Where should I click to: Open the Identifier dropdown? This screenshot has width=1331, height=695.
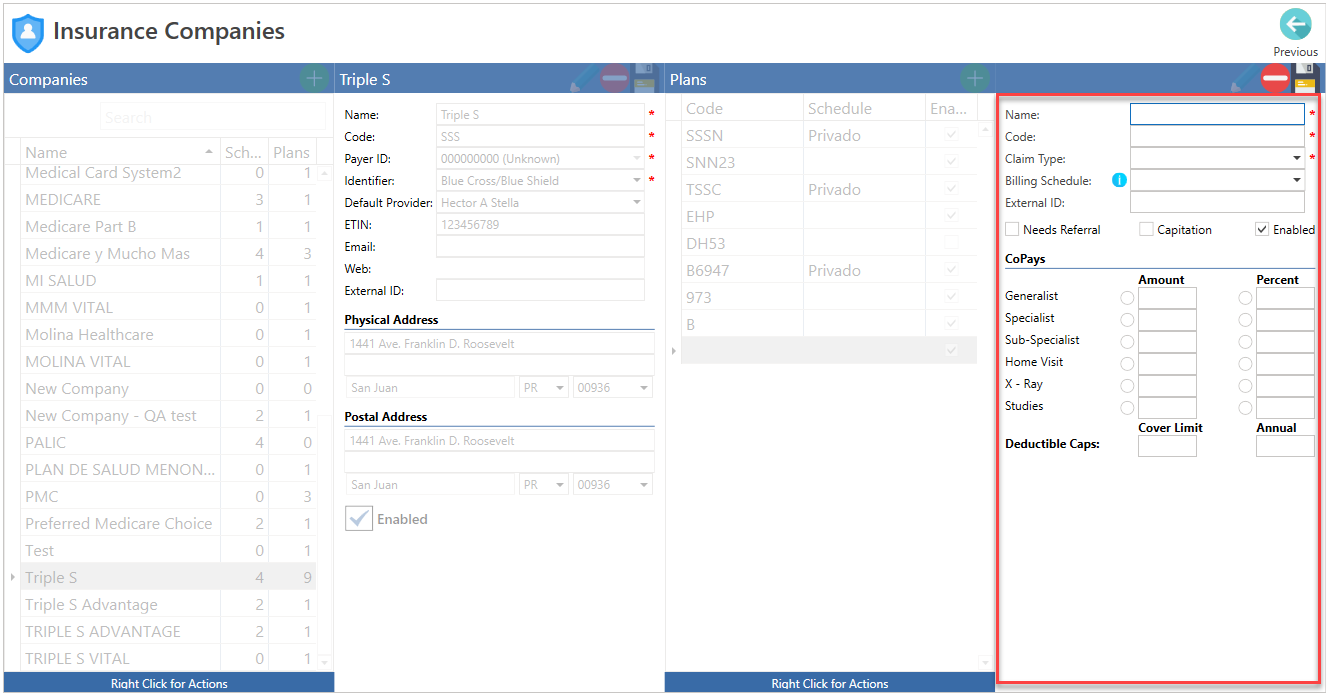637,180
